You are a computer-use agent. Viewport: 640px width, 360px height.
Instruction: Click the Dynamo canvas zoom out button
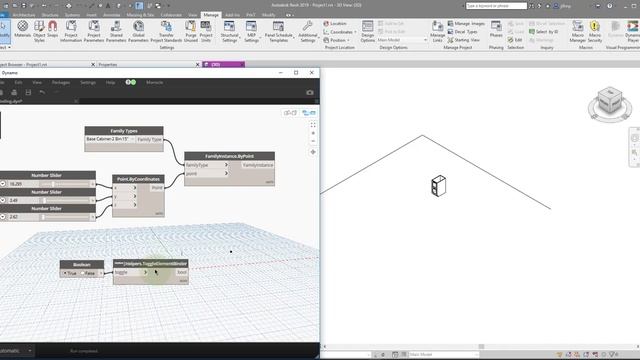click(x=313, y=141)
